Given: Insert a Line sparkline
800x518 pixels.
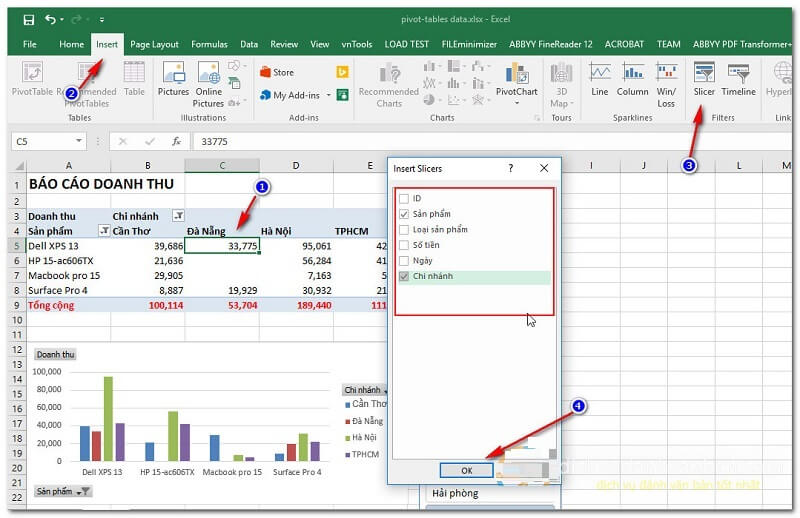Looking at the screenshot, I should pos(600,78).
